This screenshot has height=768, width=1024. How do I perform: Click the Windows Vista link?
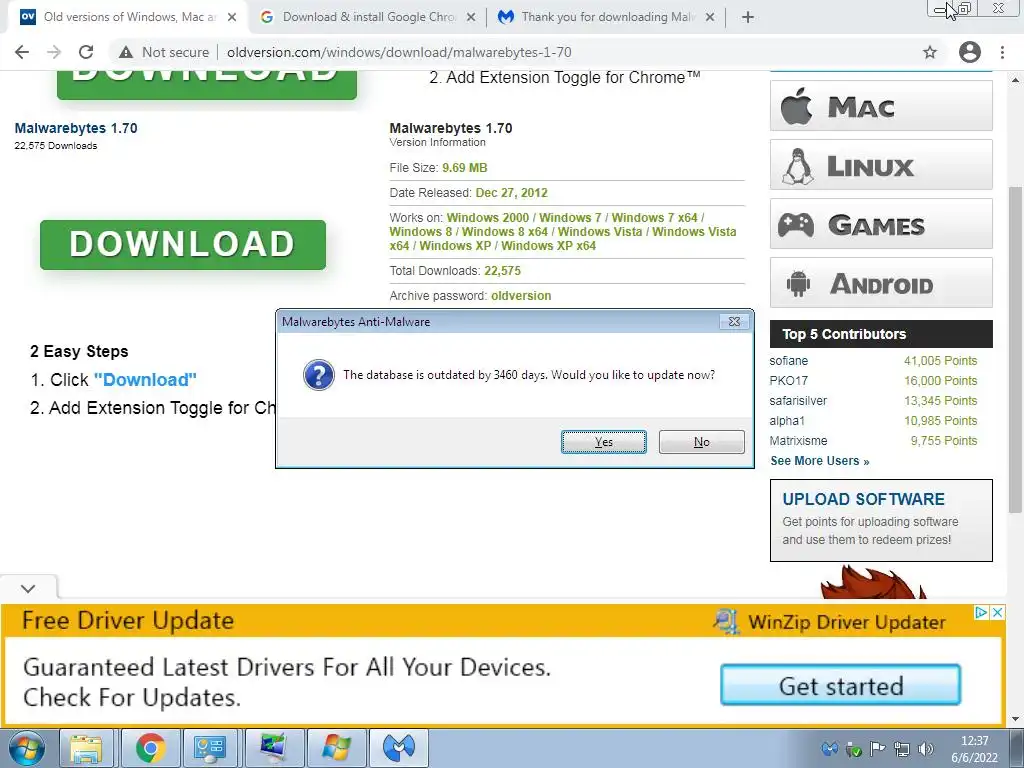click(x=600, y=232)
